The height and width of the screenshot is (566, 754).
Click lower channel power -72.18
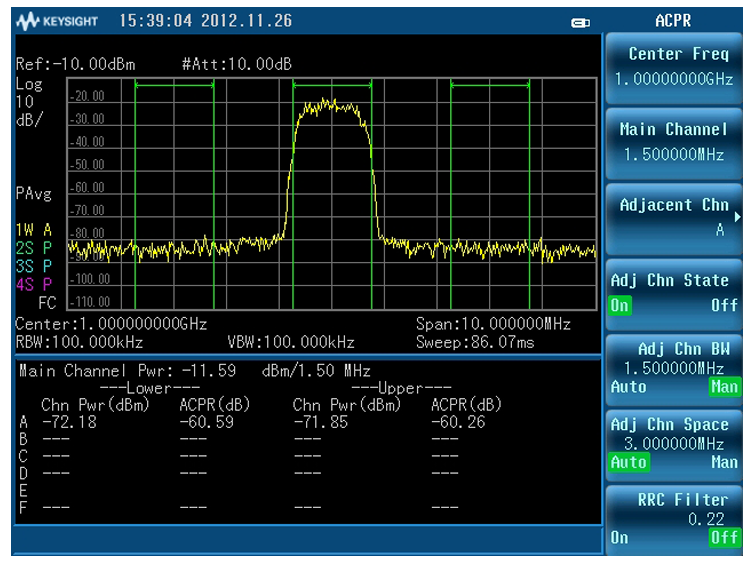pyautogui.click(x=70, y=422)
